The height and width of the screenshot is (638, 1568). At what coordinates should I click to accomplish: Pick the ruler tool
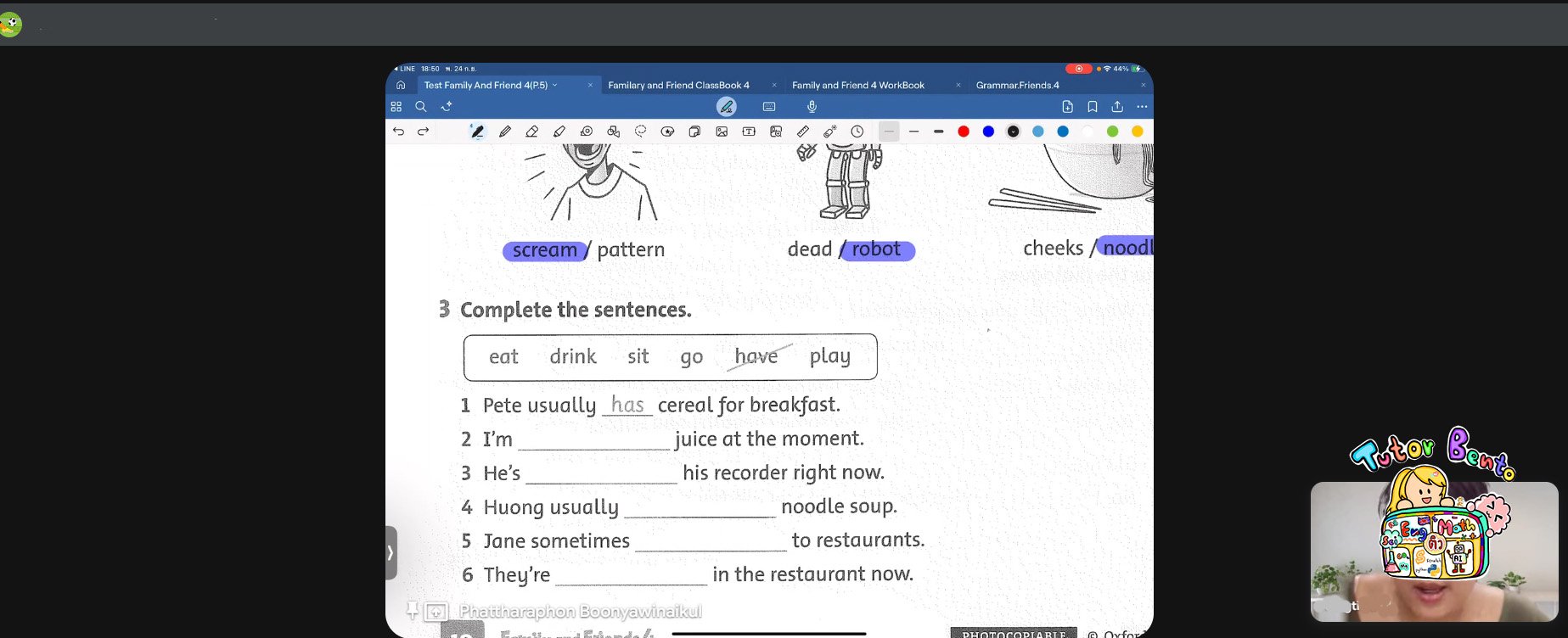803,132
